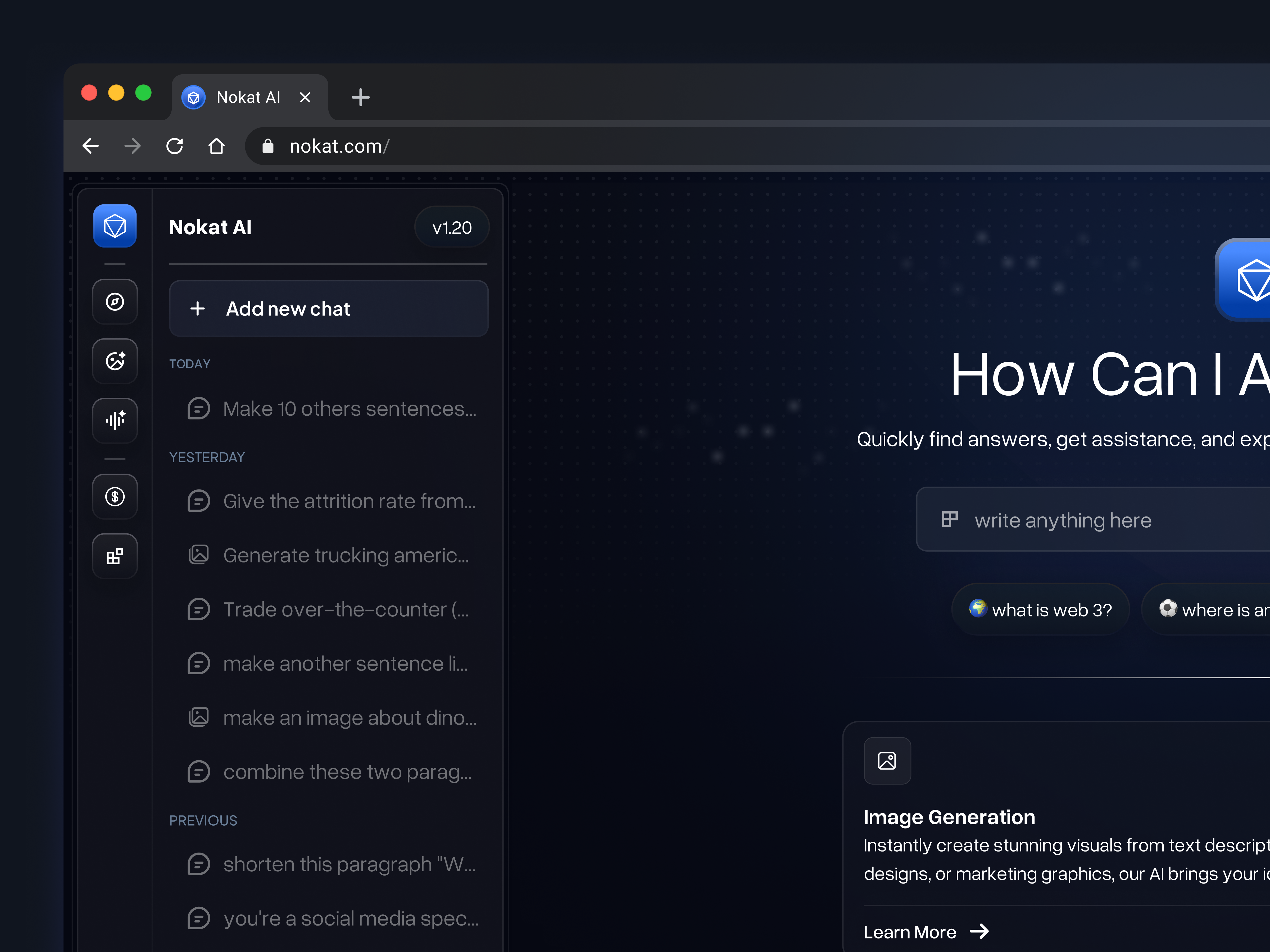The image size is (1270, 952).
Task: Click the browser home icon
Action: click(216, 146)
